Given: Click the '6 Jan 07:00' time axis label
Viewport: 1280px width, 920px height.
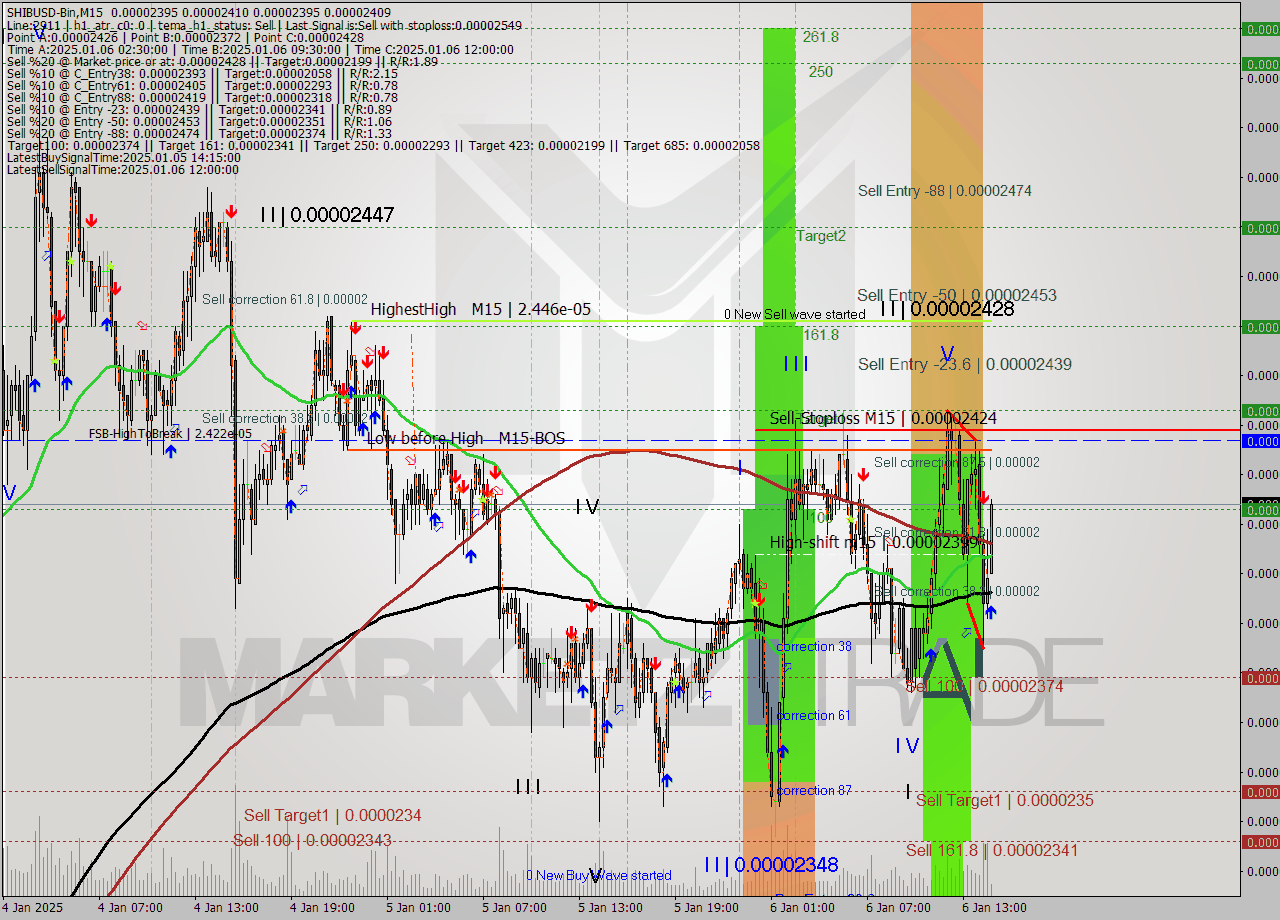Looking at the screenshot, I should point(898,908).
